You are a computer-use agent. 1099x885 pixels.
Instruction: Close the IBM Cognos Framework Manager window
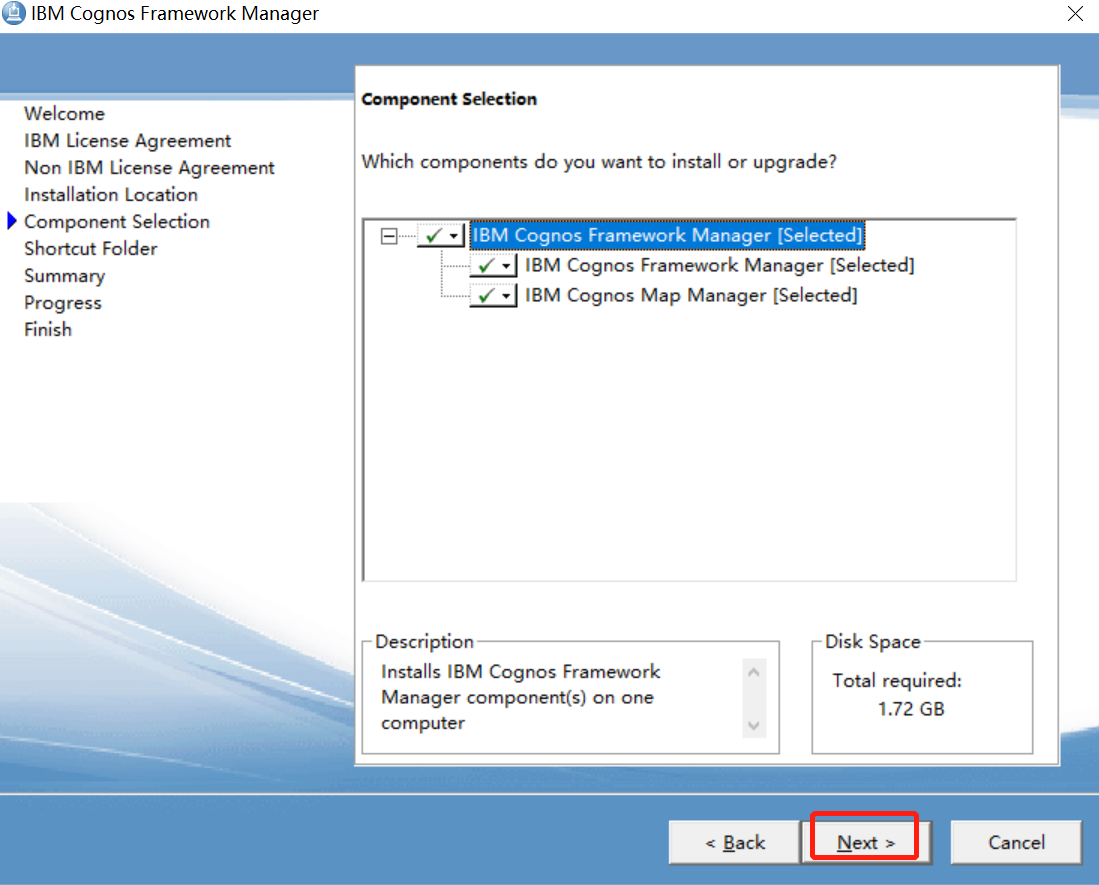[1075, 13]
